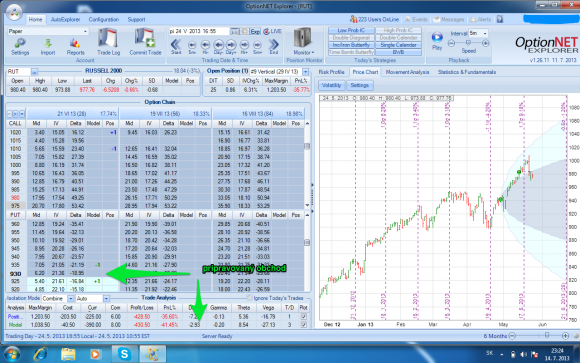Expand the Open Position #9 Vertical dropdown
Viewport: 580px width, 363px height.
[306, 71]
